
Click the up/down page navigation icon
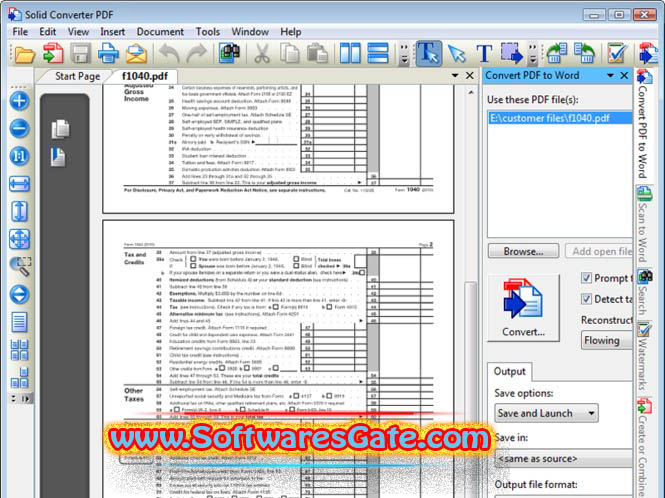click(19, 294)
